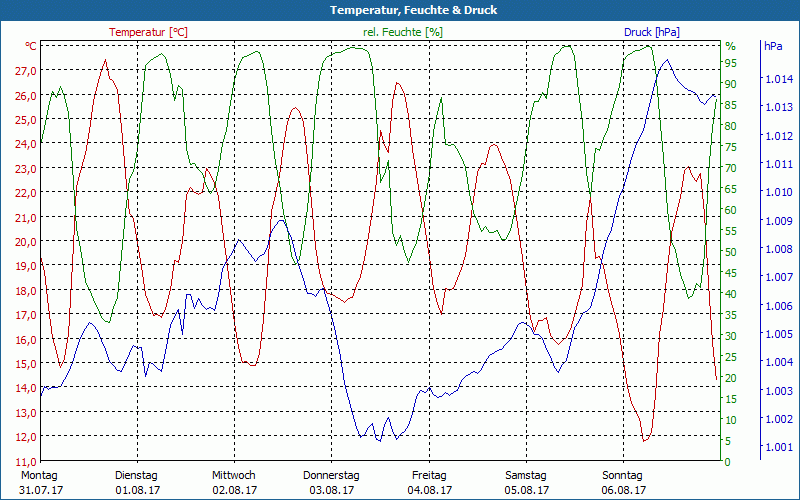
Task: Select the Montag 31.07.17 date label
Action: [40, 483]
